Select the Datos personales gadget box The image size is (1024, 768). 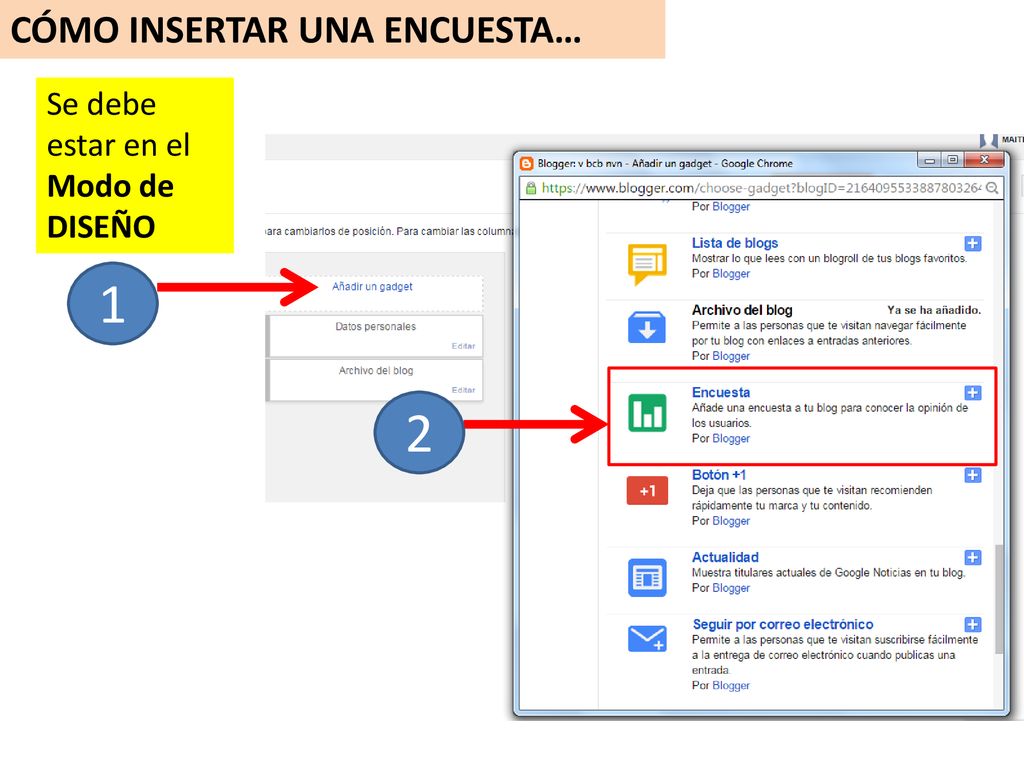point(376,336)
